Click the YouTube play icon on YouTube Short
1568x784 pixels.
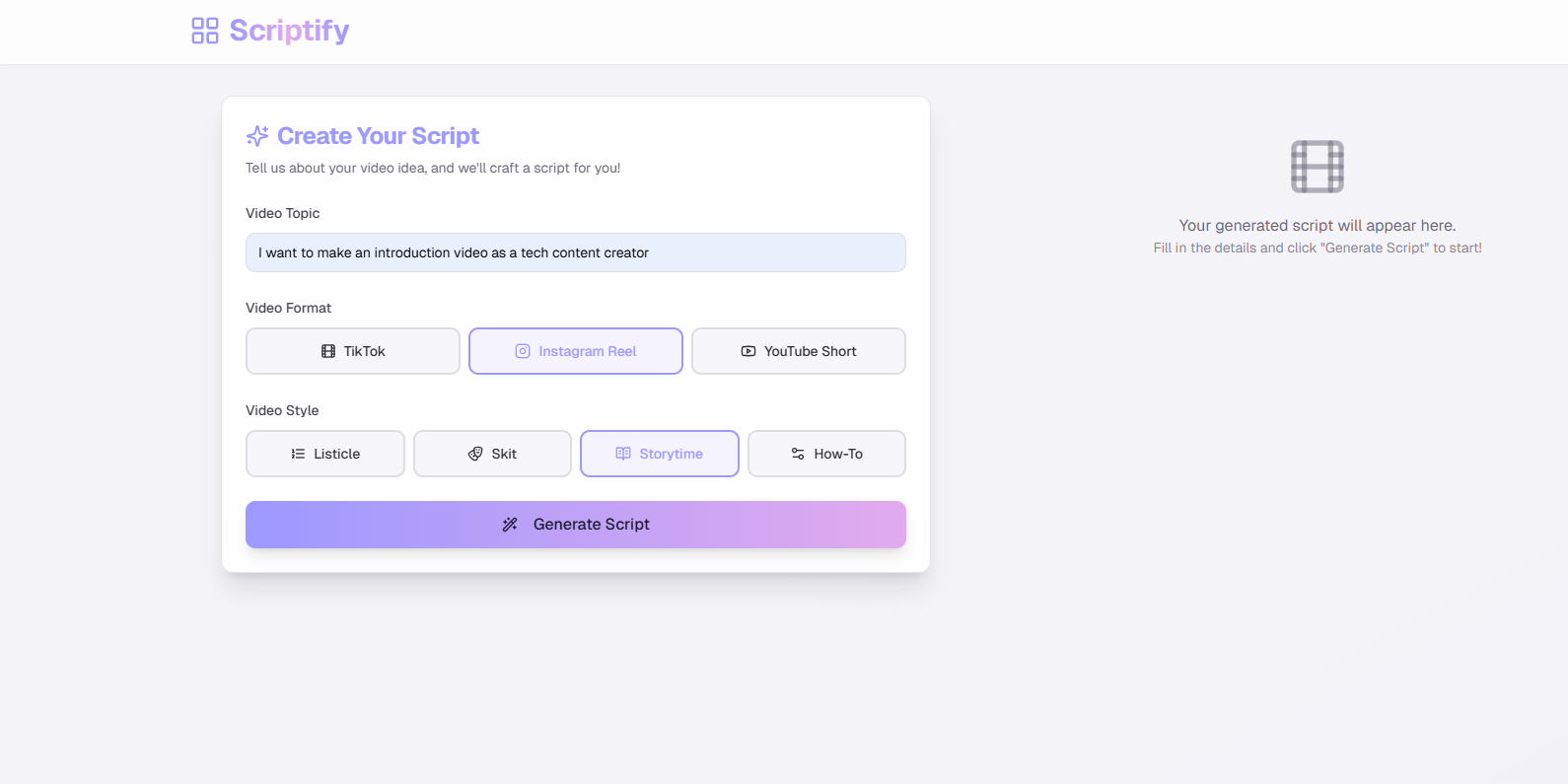[748, 351]
